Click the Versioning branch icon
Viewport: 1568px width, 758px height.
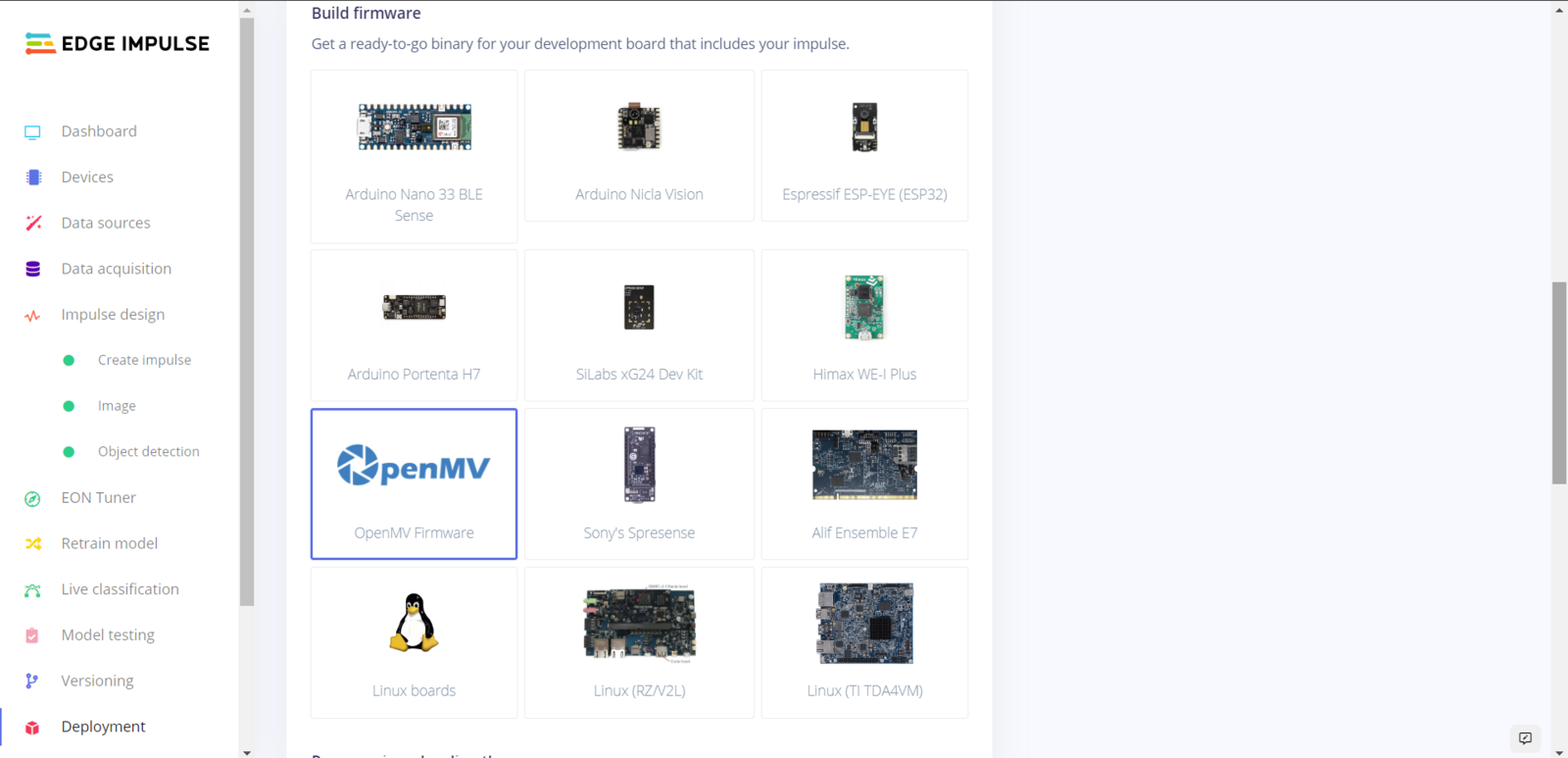[31, 681]
